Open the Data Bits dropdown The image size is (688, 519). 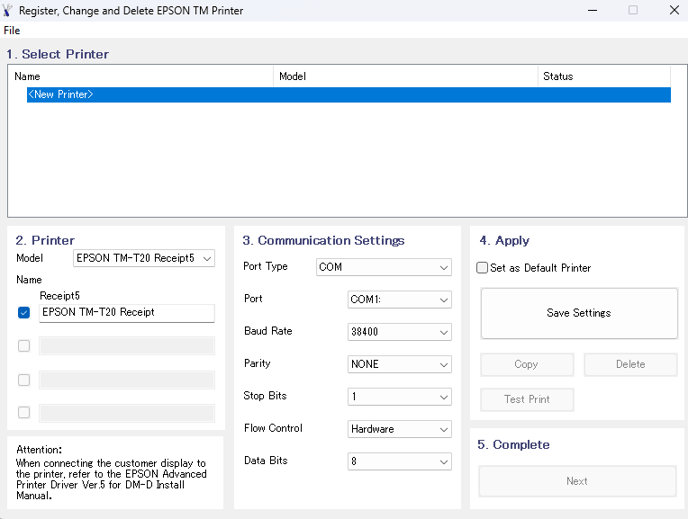point(399,462)
